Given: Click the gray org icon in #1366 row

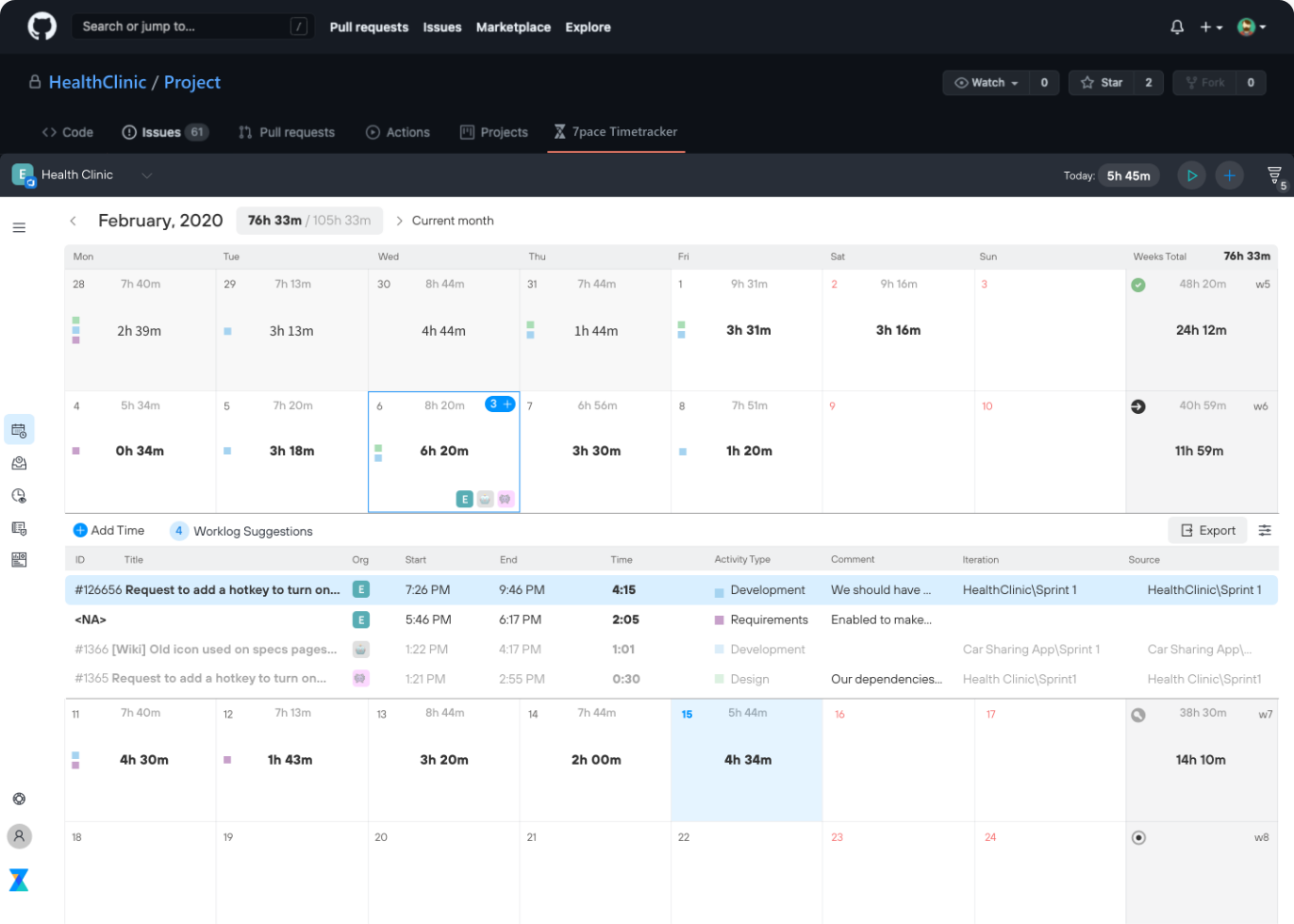Looking at the screenshot, I should click(x=360, y=650).
